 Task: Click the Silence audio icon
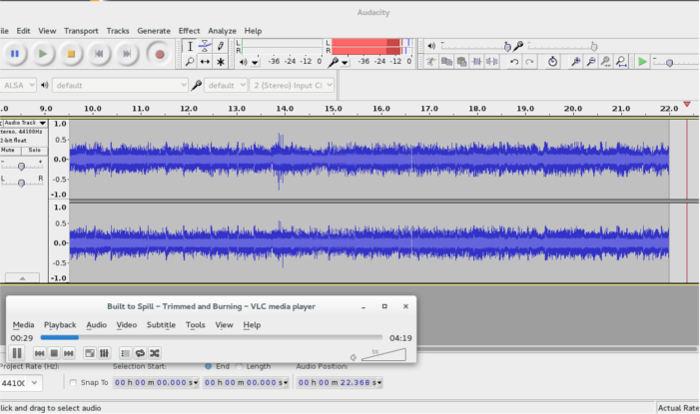click(492, 62)
